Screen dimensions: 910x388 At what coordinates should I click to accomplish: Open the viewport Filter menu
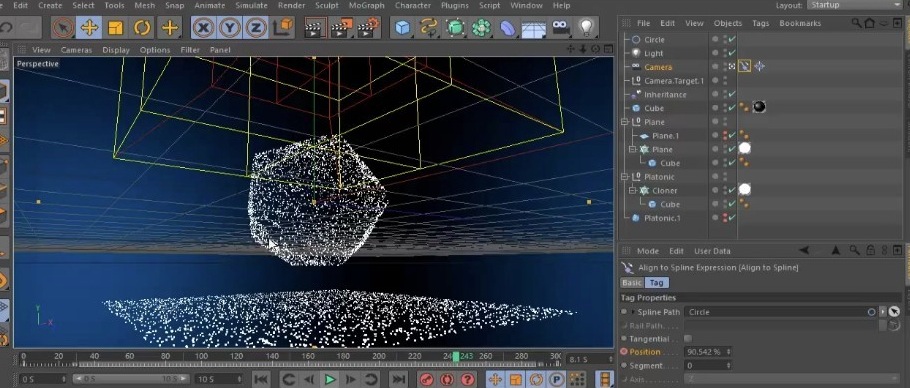click(x=190, y=50)
